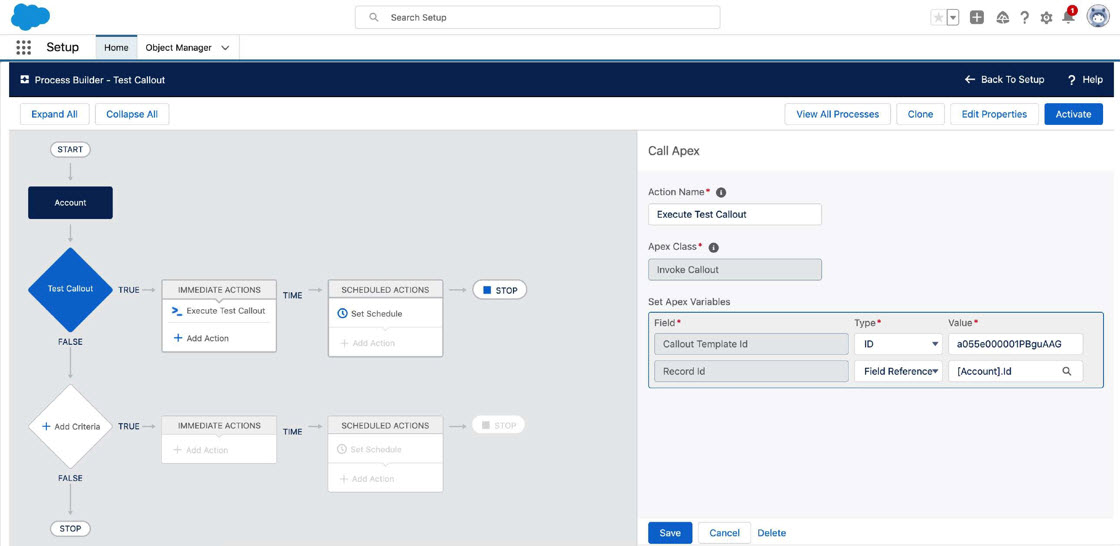Click the Process Builder header icon
Screen dimensions: 1120x546
tap(24, 80)
